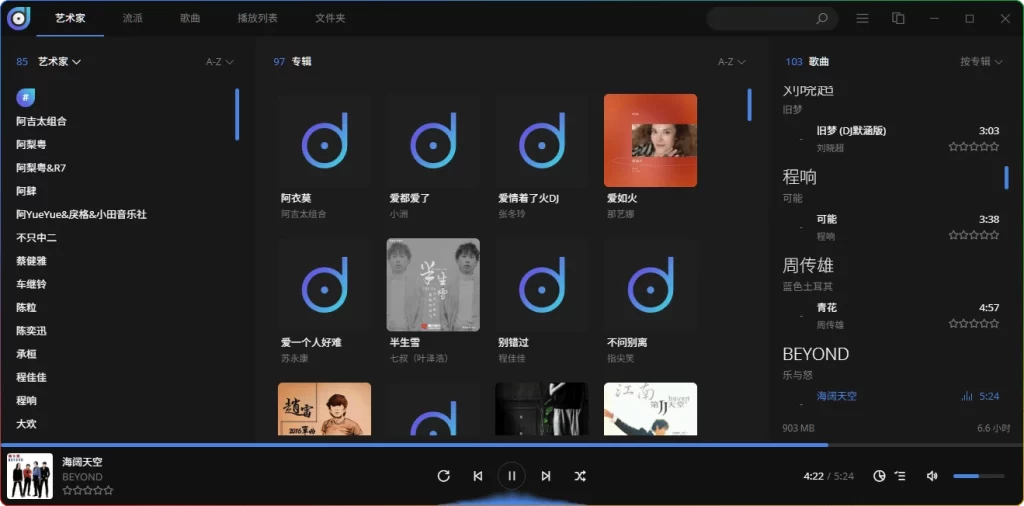
Task: Open the 别错过 album cover
Action: click(x=542, y=285)
